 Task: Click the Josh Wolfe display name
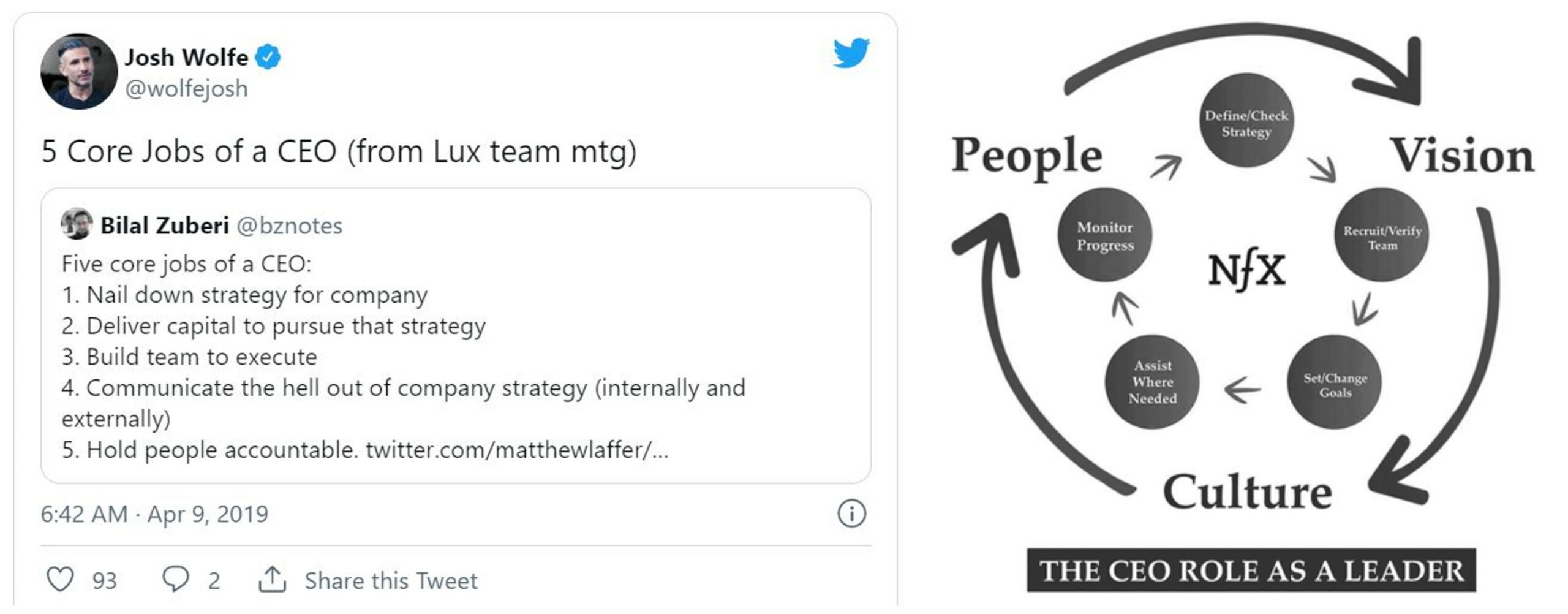pyautogui.click(x=186, y=57)
